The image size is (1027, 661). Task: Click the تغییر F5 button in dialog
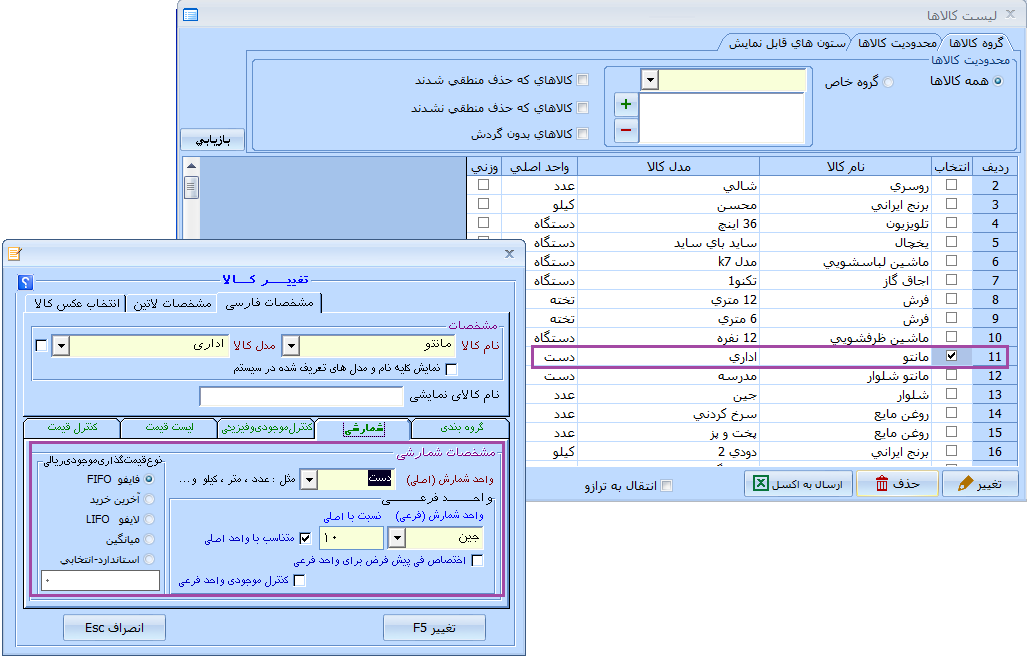(434, 628)
